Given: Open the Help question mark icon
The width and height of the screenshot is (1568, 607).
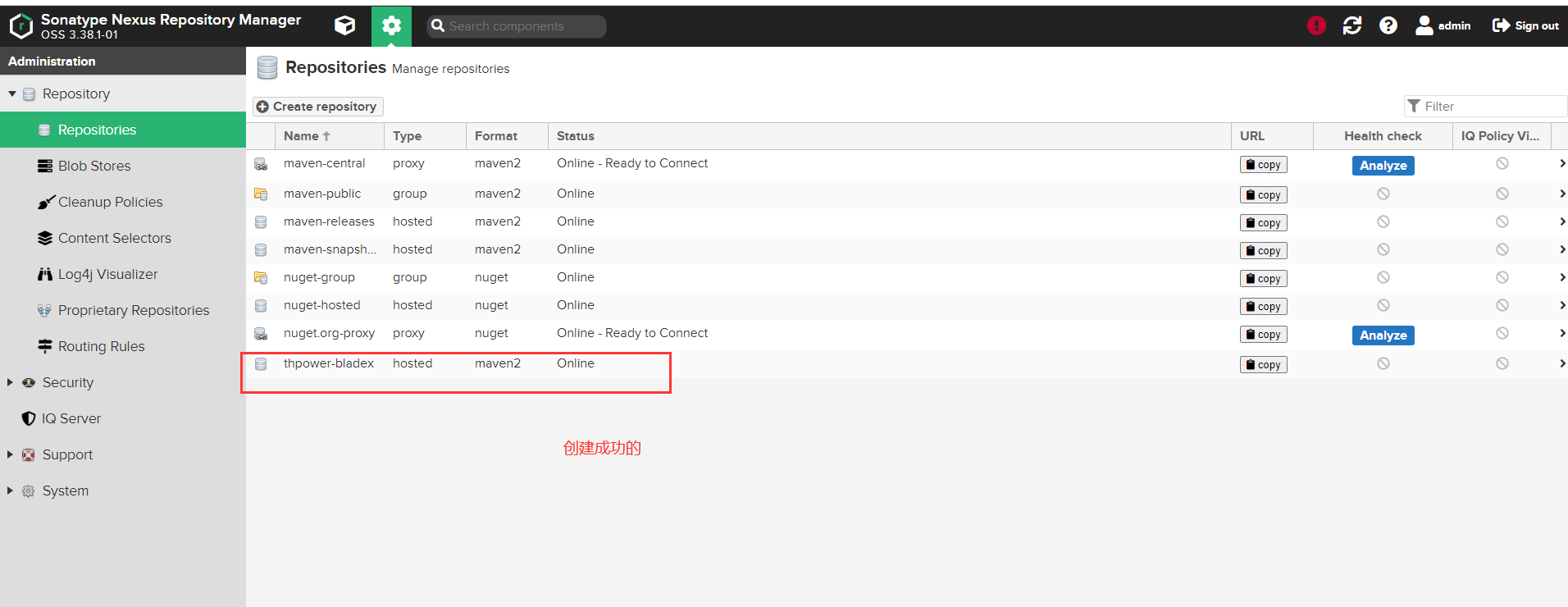Looking at the screenshot, I should coord(1388,25).
